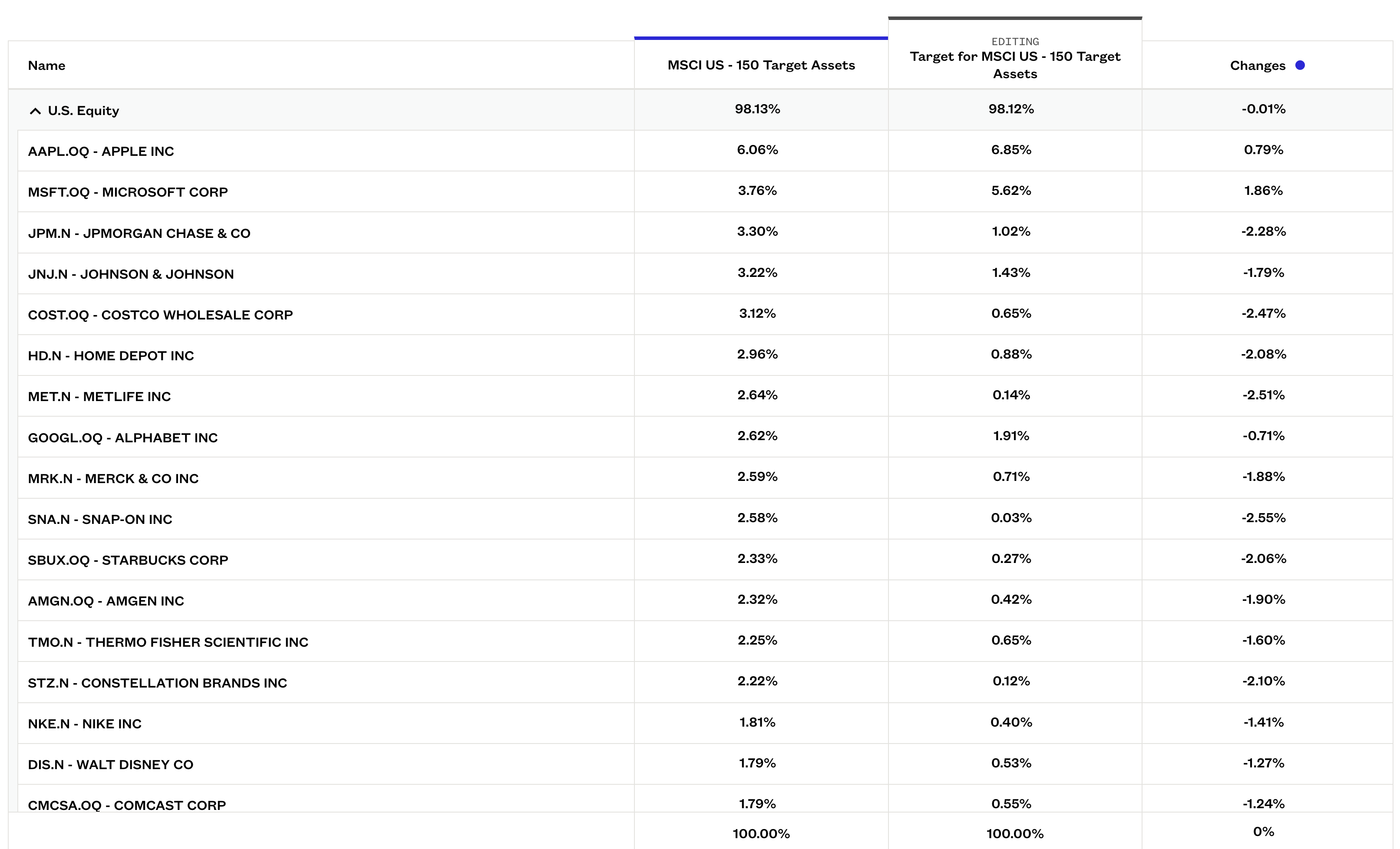The width and height of the screenshot is (1400, 849).
Task: Click Costco current weight 3.12%
Action: click(x=757, y=313)
